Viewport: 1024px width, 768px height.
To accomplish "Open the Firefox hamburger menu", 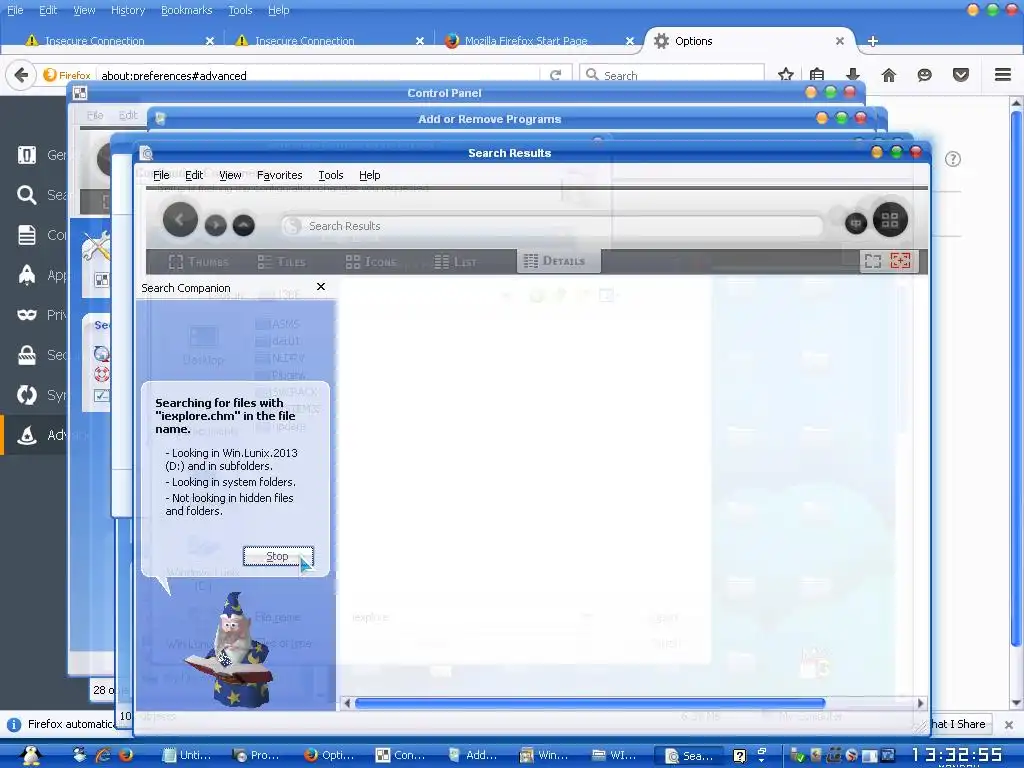I will pyautogui.click(x=1003, y=74).
